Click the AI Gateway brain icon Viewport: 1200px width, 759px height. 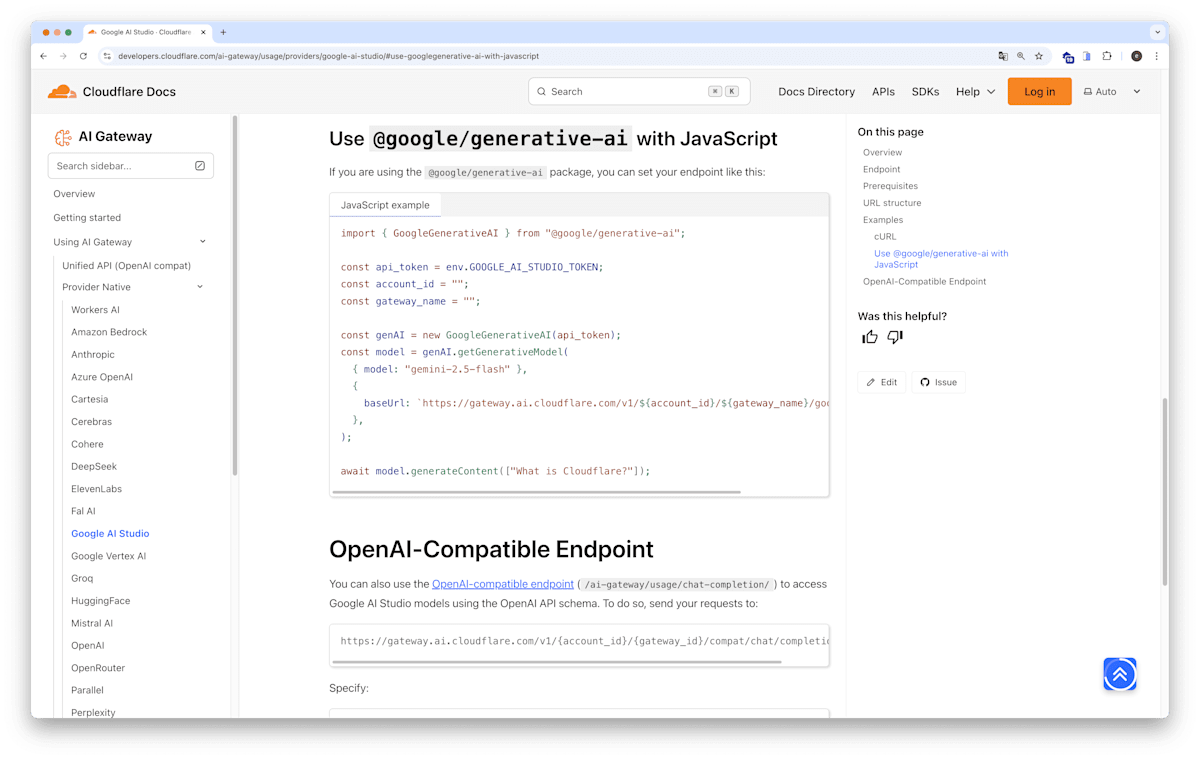(x=63, y=137)
